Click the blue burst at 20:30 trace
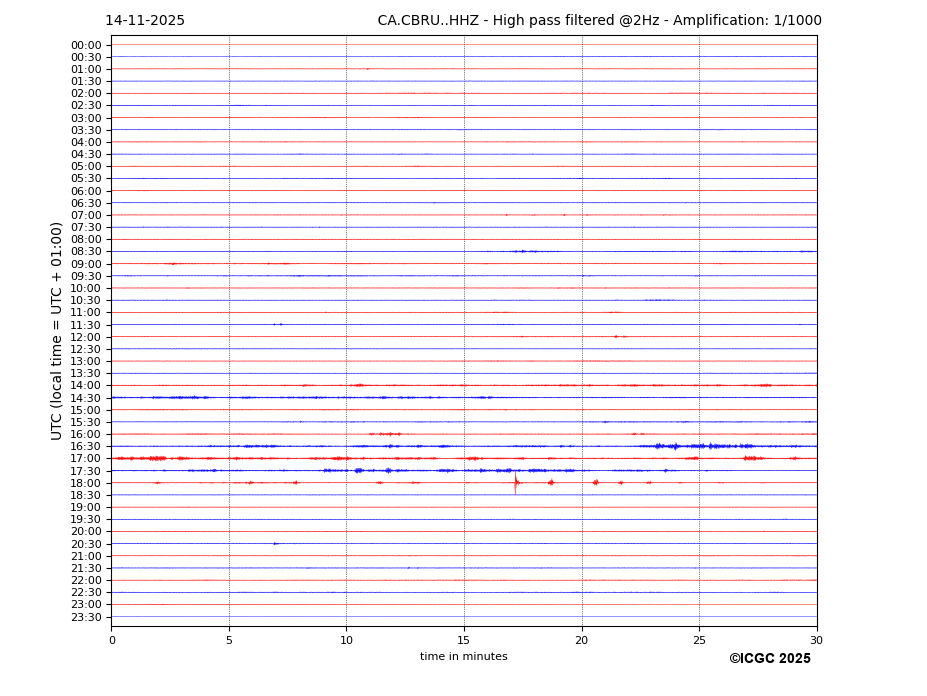927x696 pixels. pos(275,544)
